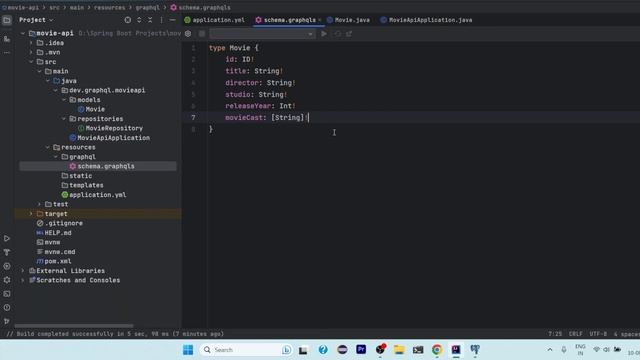Open Google Chrome from taskbar
640x360 pixels.
coord(437,350)
